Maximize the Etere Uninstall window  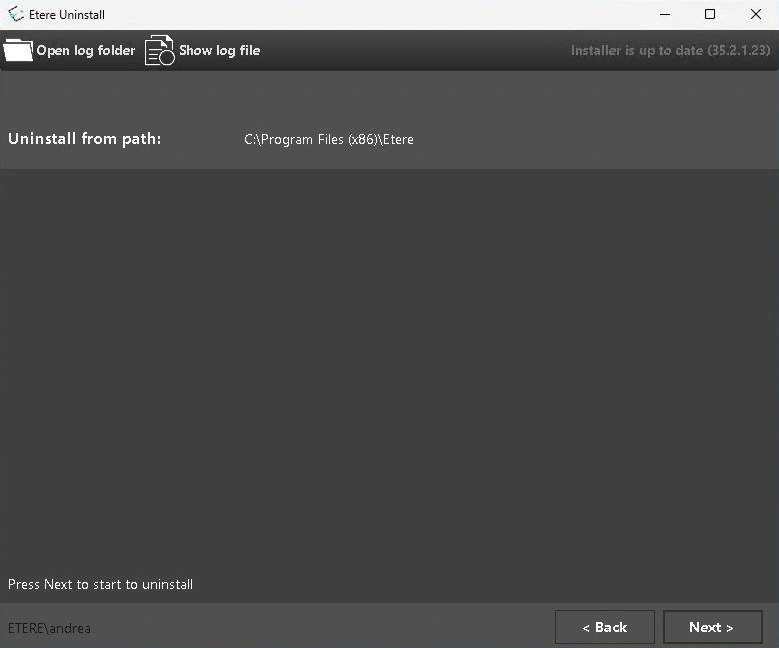710,14
